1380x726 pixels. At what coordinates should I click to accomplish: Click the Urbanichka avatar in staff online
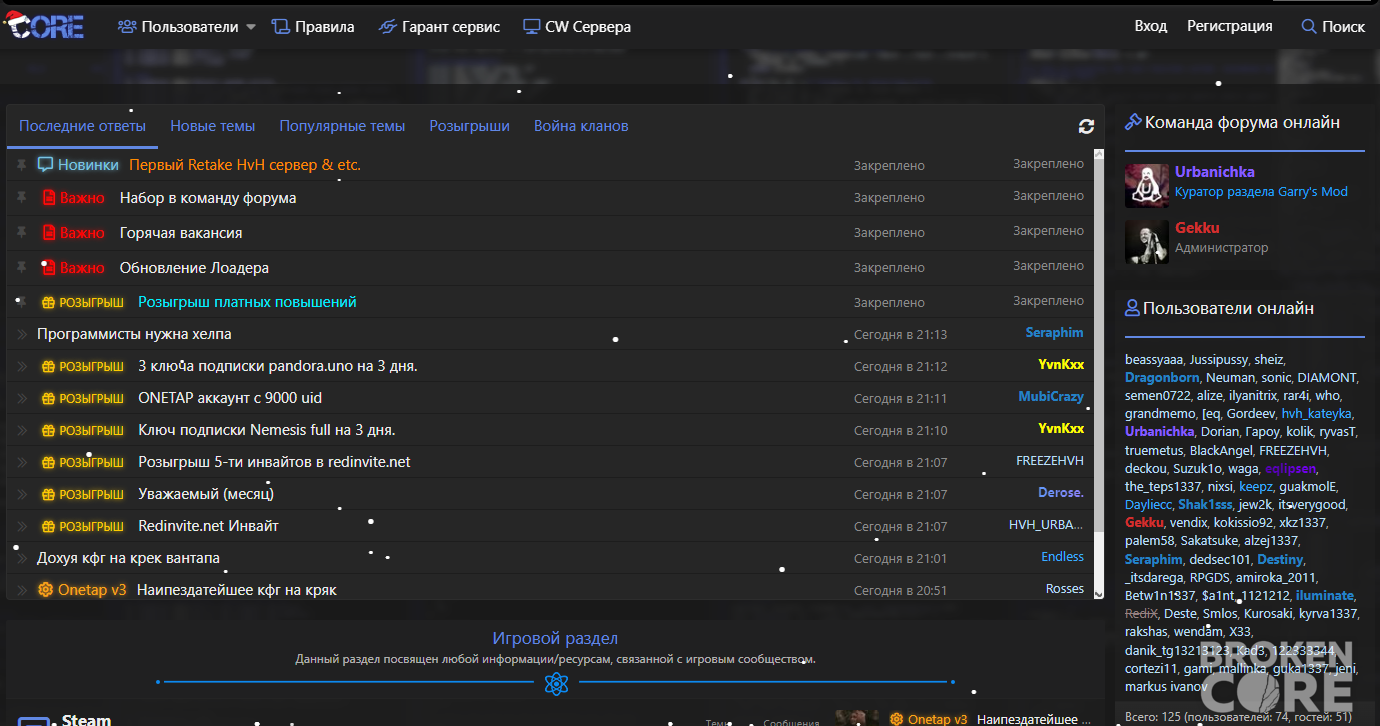pos(1146,185)
